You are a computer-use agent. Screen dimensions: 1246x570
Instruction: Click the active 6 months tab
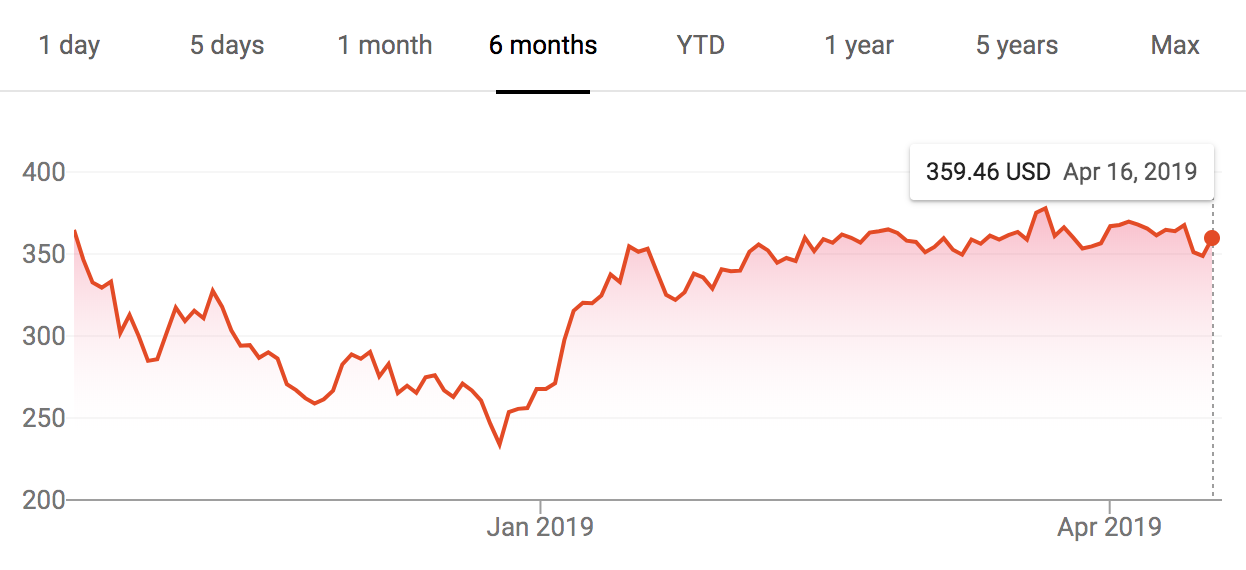(x=543, y=45)
